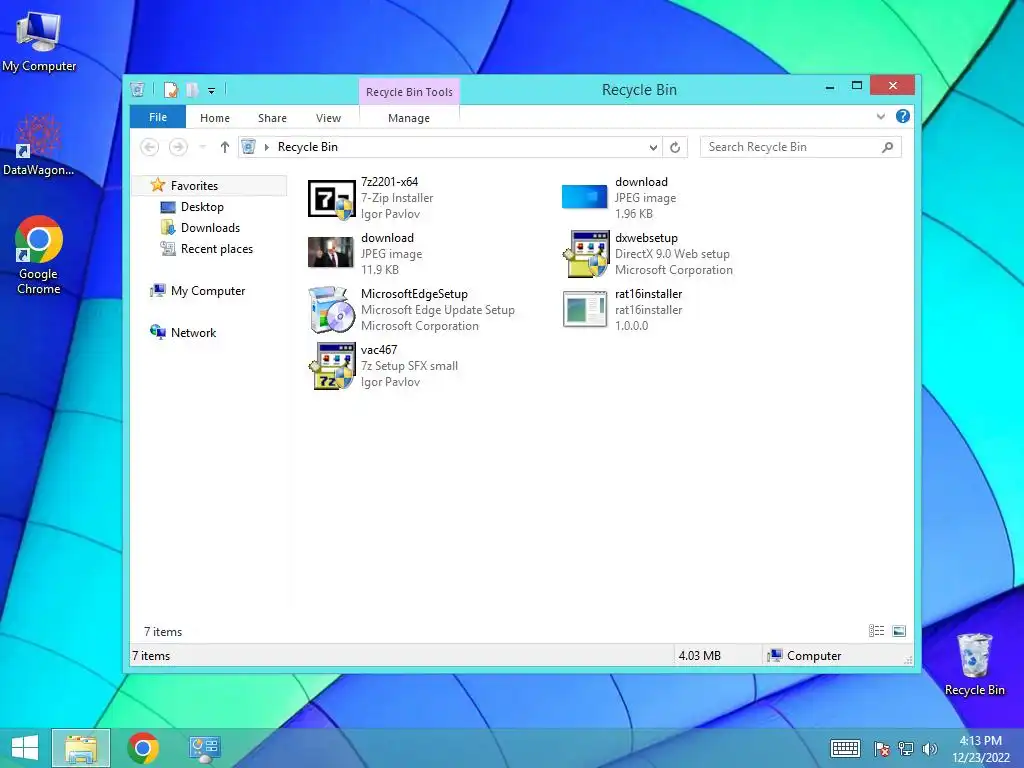Click the Properties quick access toolbar icon
Screen dimensions: 1024x768
pos(171,89)
